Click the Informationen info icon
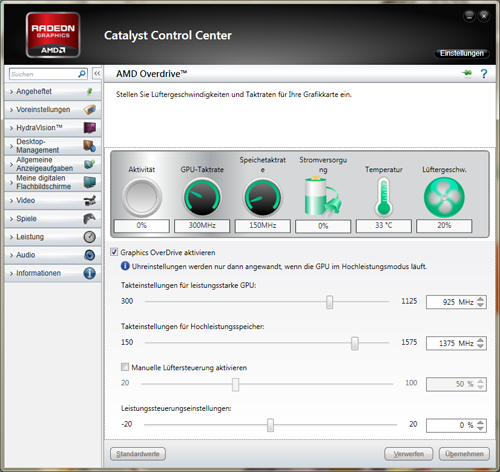This screenshot has width=500, height=472. click(x=89, y=273)
